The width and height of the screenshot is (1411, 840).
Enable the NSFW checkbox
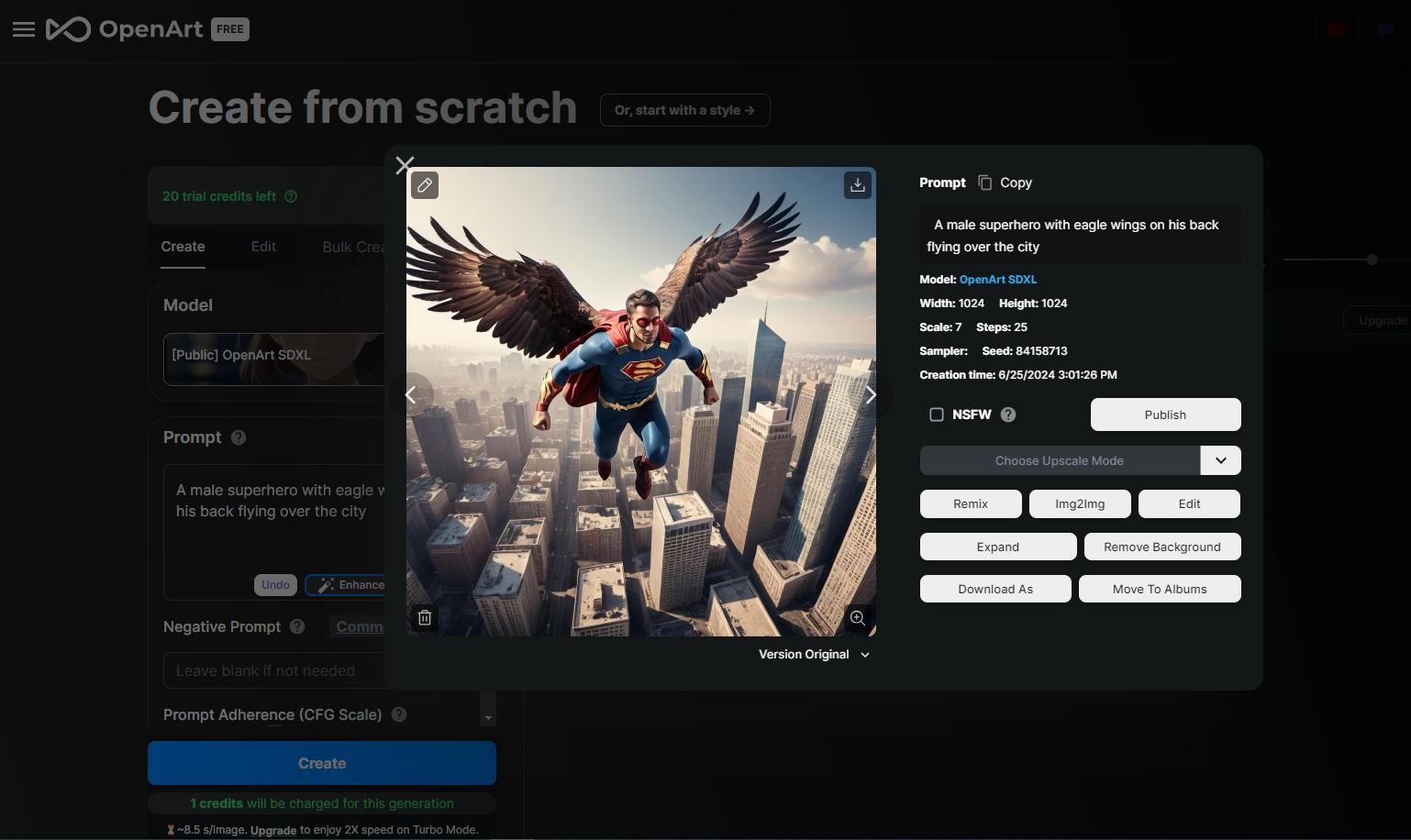click(x=937, y=414)
